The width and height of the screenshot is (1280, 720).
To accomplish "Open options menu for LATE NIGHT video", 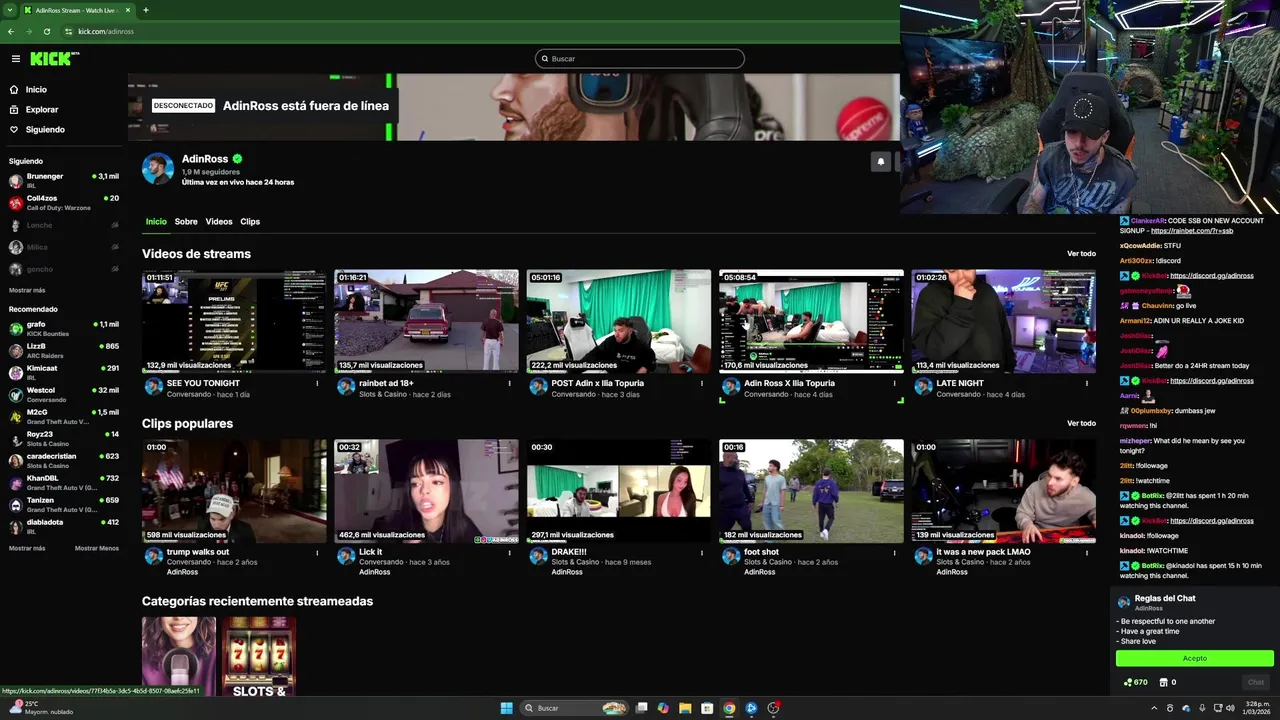I will coord(1087,383).
